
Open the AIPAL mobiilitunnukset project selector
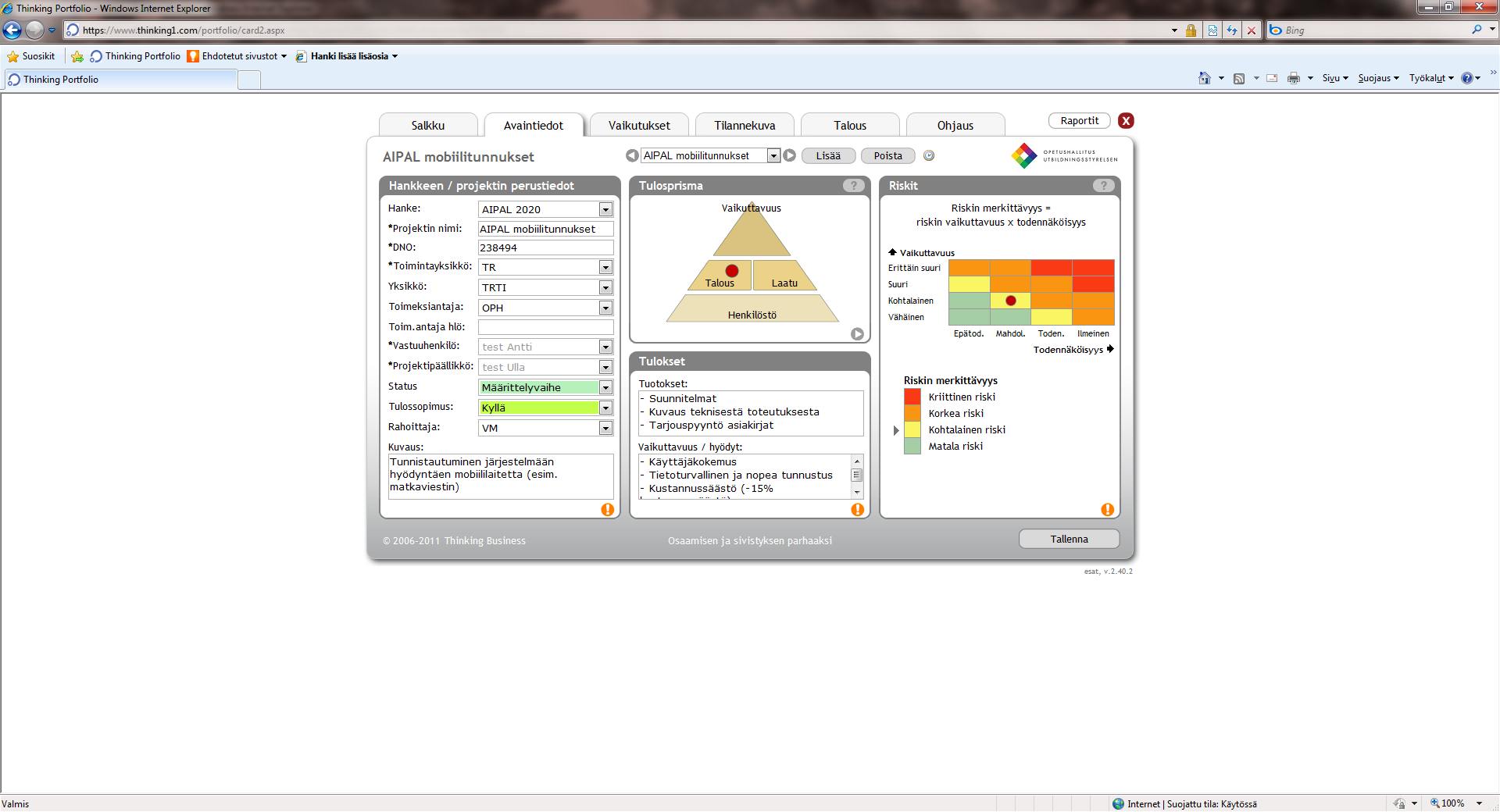pyautogui.click(x=710, y=155)
